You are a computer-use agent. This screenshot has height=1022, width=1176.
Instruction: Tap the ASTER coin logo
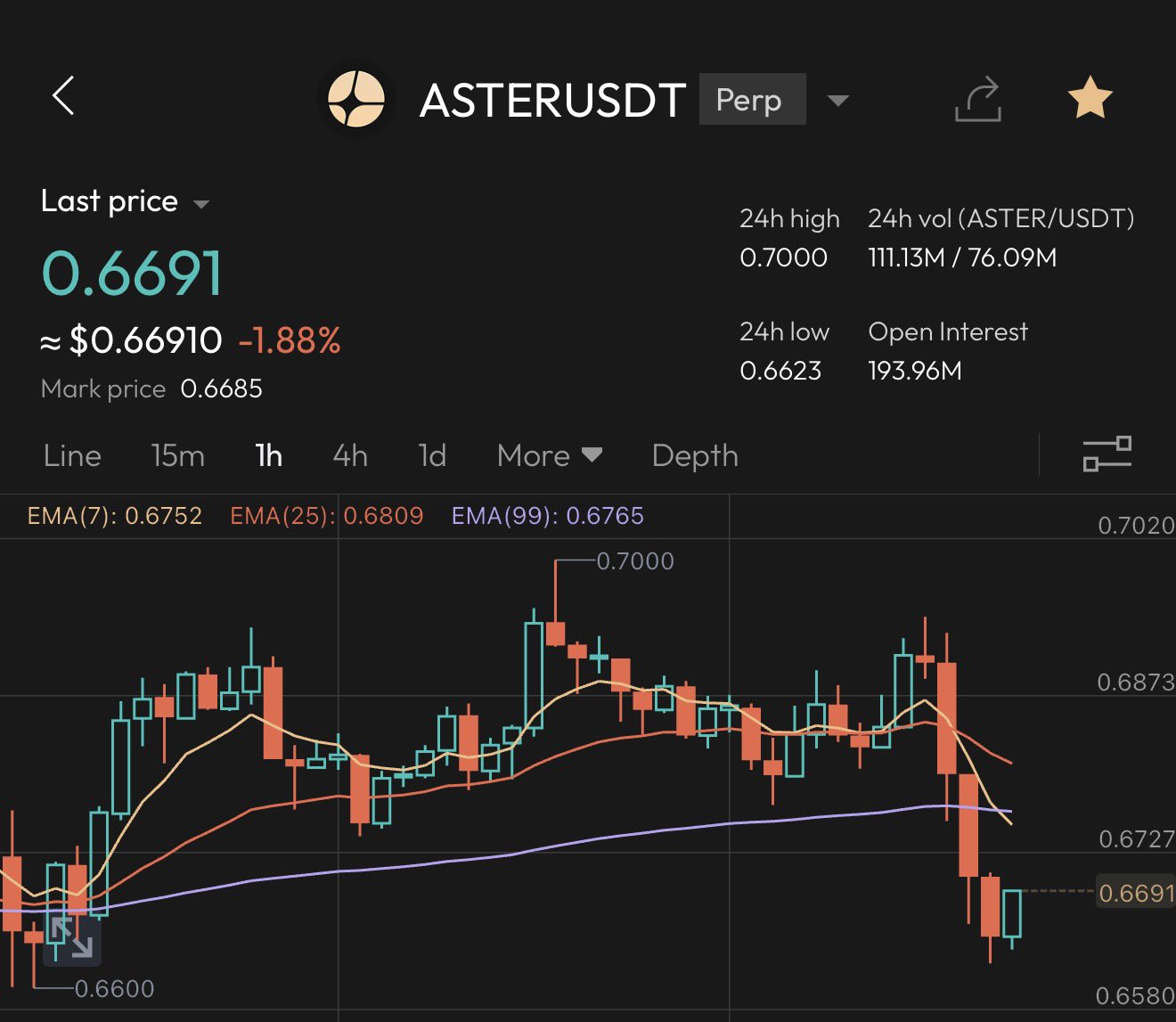point(356,99)
